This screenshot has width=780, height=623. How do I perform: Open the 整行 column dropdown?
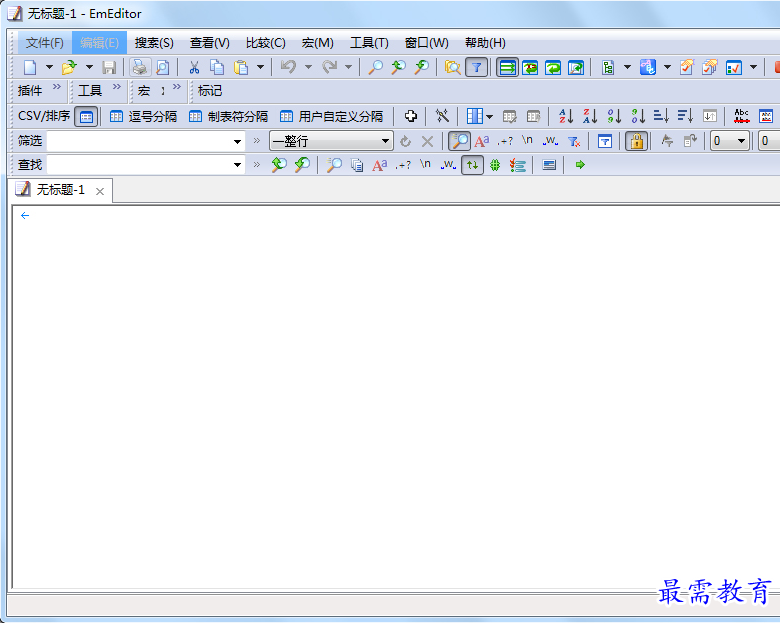click(385, 141)
